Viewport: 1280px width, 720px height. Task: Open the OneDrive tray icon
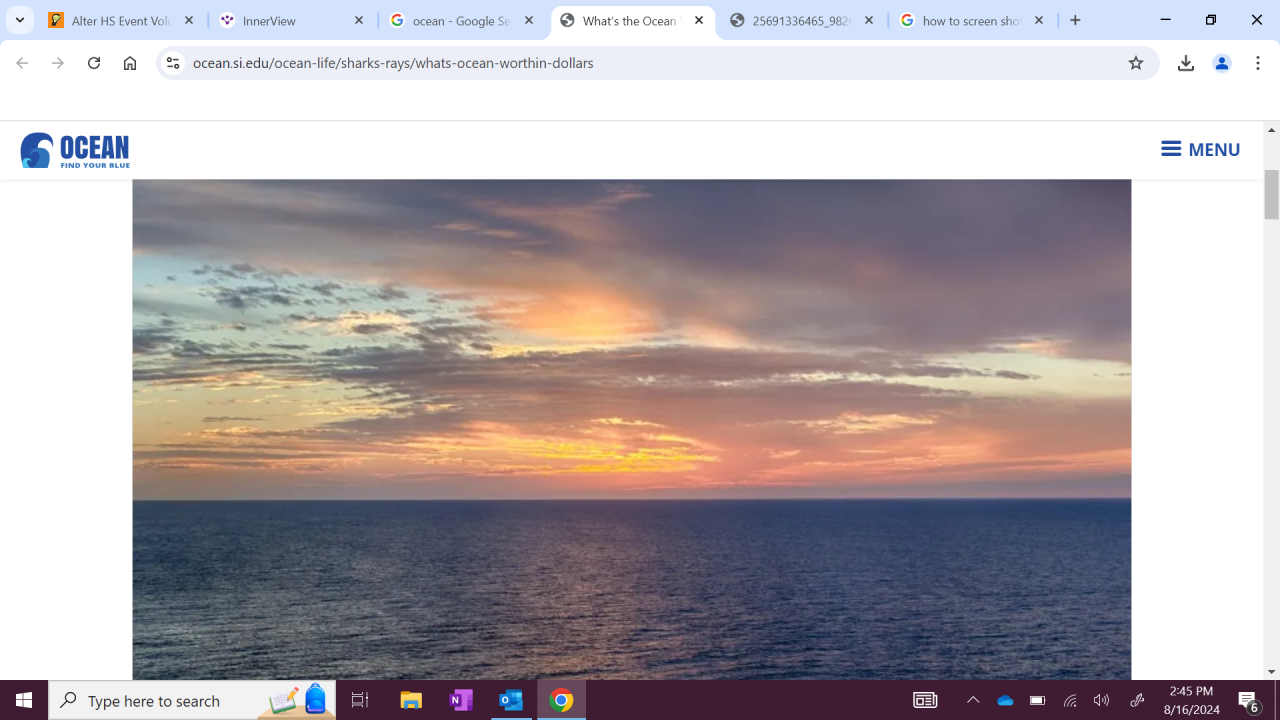(1005, 700)
